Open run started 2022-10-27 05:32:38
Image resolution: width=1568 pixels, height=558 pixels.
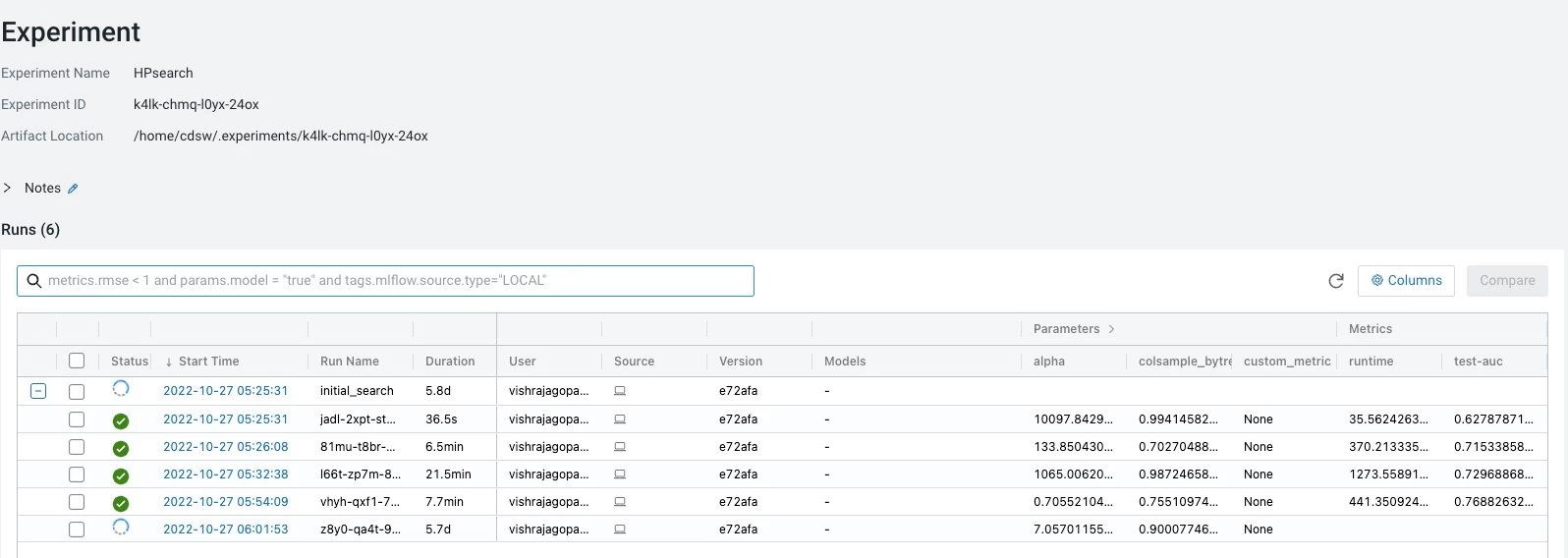[x=225, y=474]
